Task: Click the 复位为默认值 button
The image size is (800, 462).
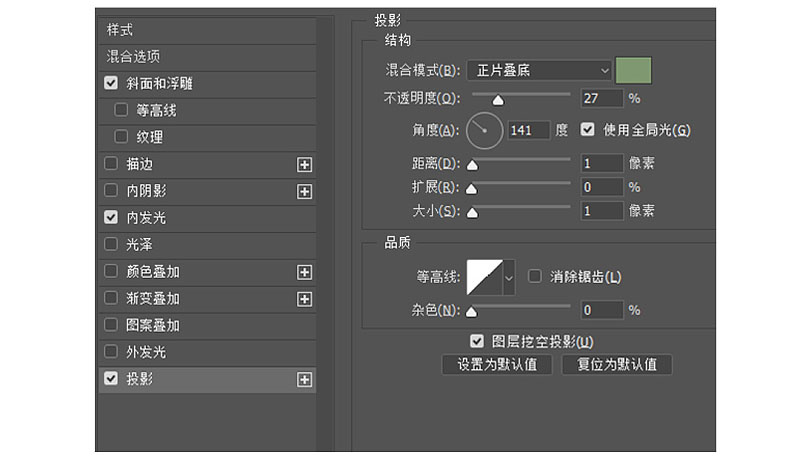Action: pyautogui.click(x=617, y=365)
